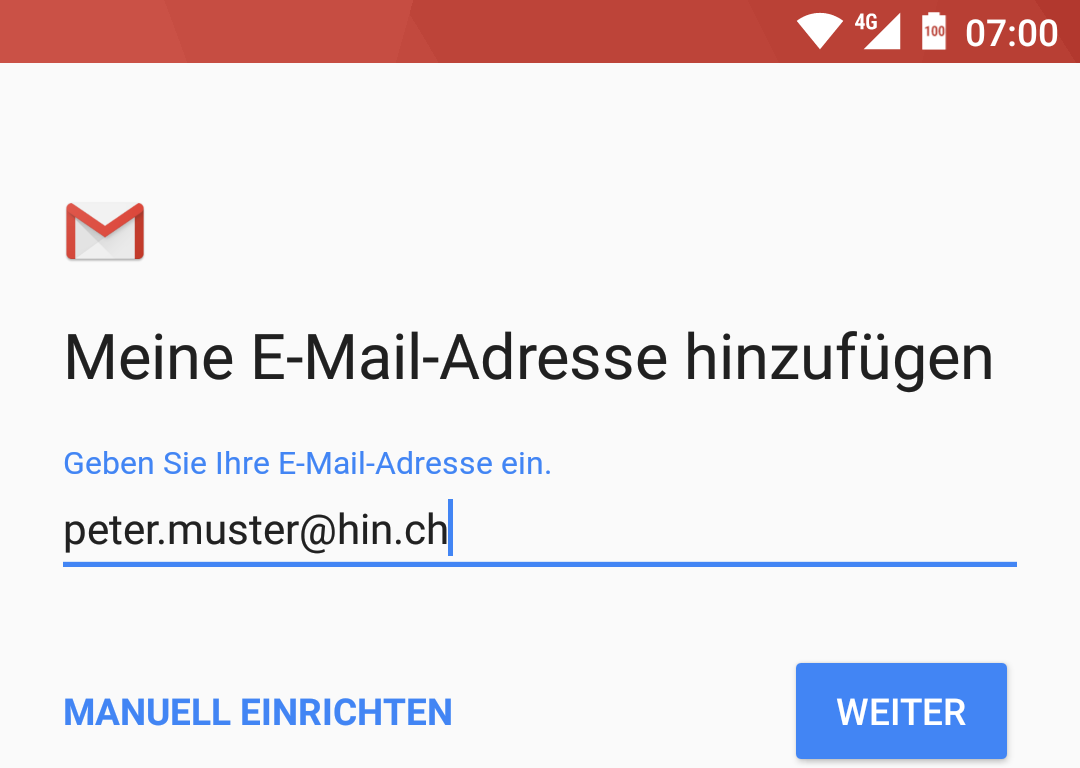
Task: Click empty space right of the typed email
Action: click(x=734, y=529)
